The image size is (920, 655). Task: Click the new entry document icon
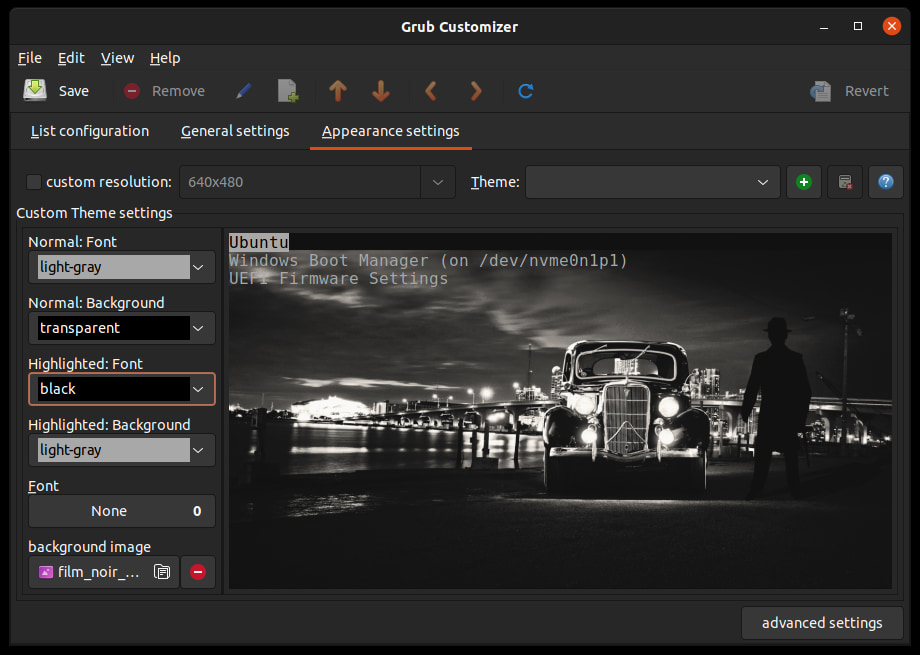(x=288, y=91)
